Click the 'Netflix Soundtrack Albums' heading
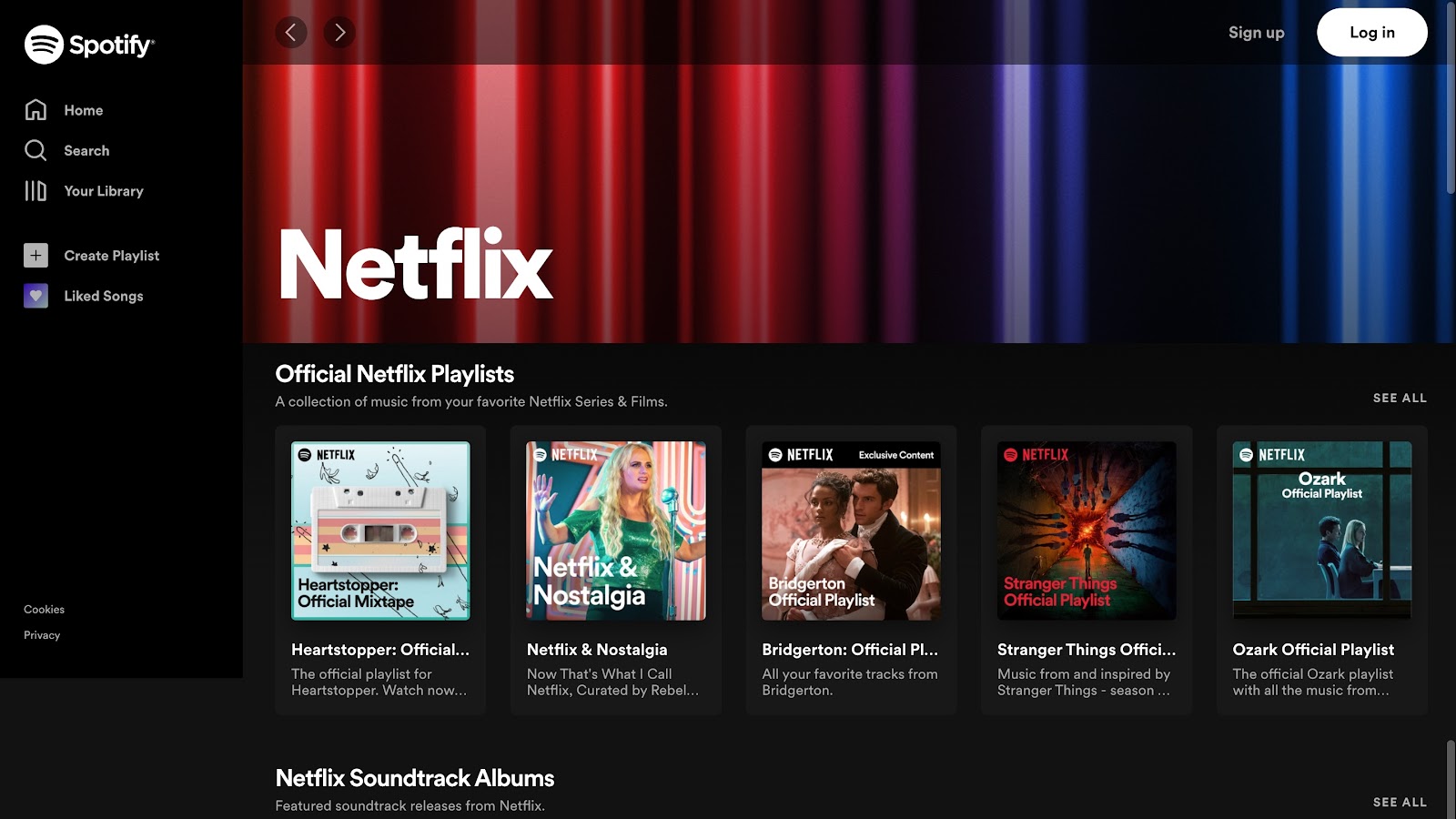The height and width of the screenshot is (819, 1456). (x=415, y=778)
